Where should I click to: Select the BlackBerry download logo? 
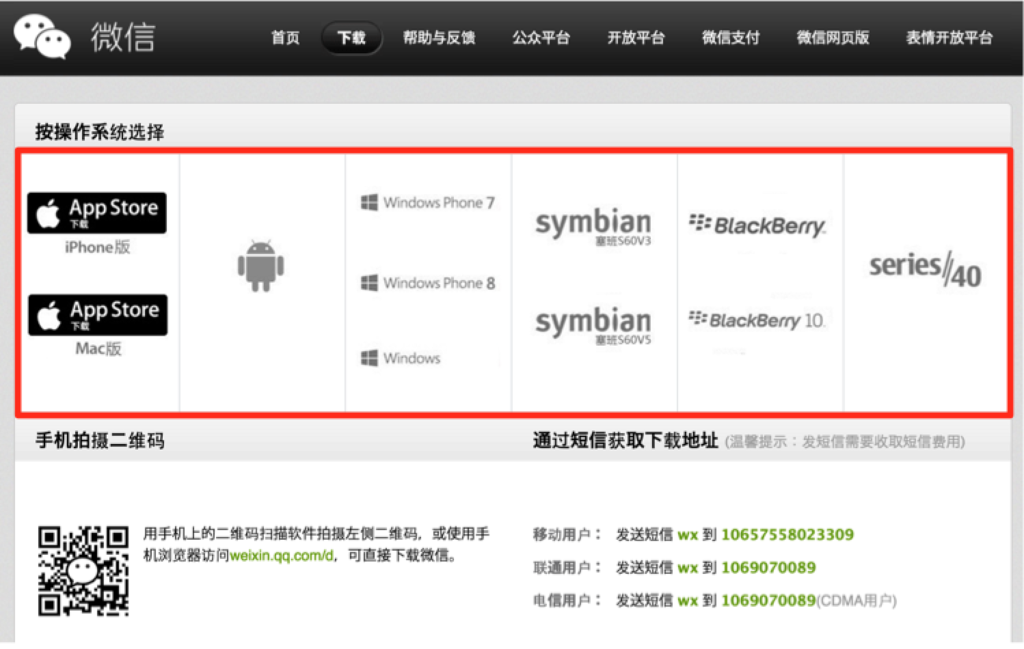pos(758,225)
